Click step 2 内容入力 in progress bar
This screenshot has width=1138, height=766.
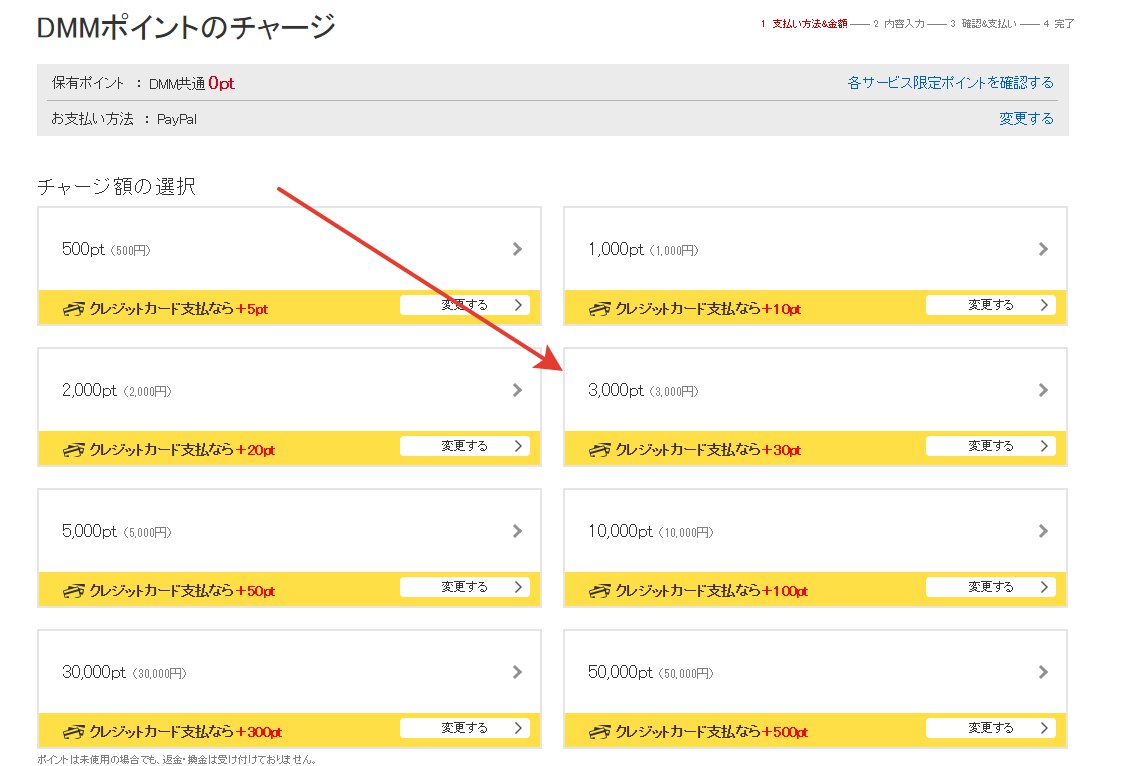pos(899,24)
